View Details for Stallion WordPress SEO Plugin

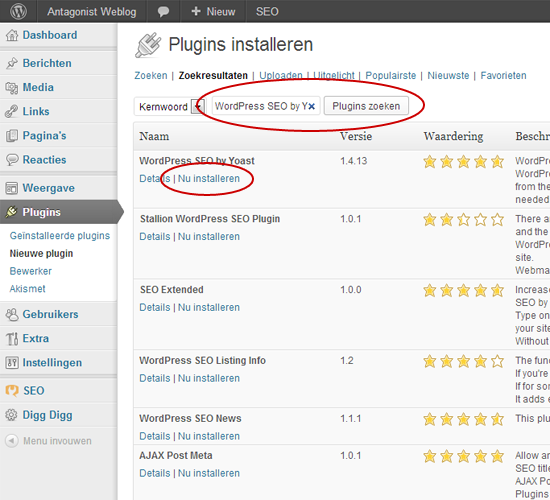click(x=155, y=236)
